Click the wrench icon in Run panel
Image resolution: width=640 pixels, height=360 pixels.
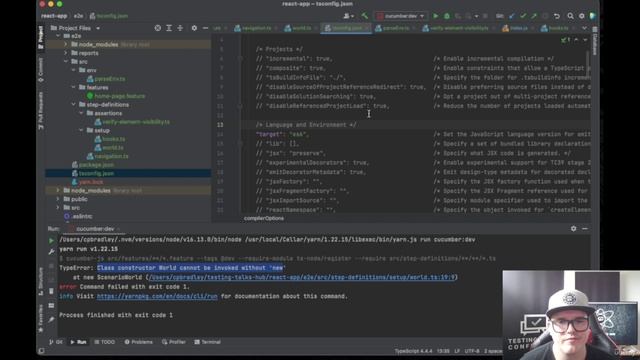(51, 252)
